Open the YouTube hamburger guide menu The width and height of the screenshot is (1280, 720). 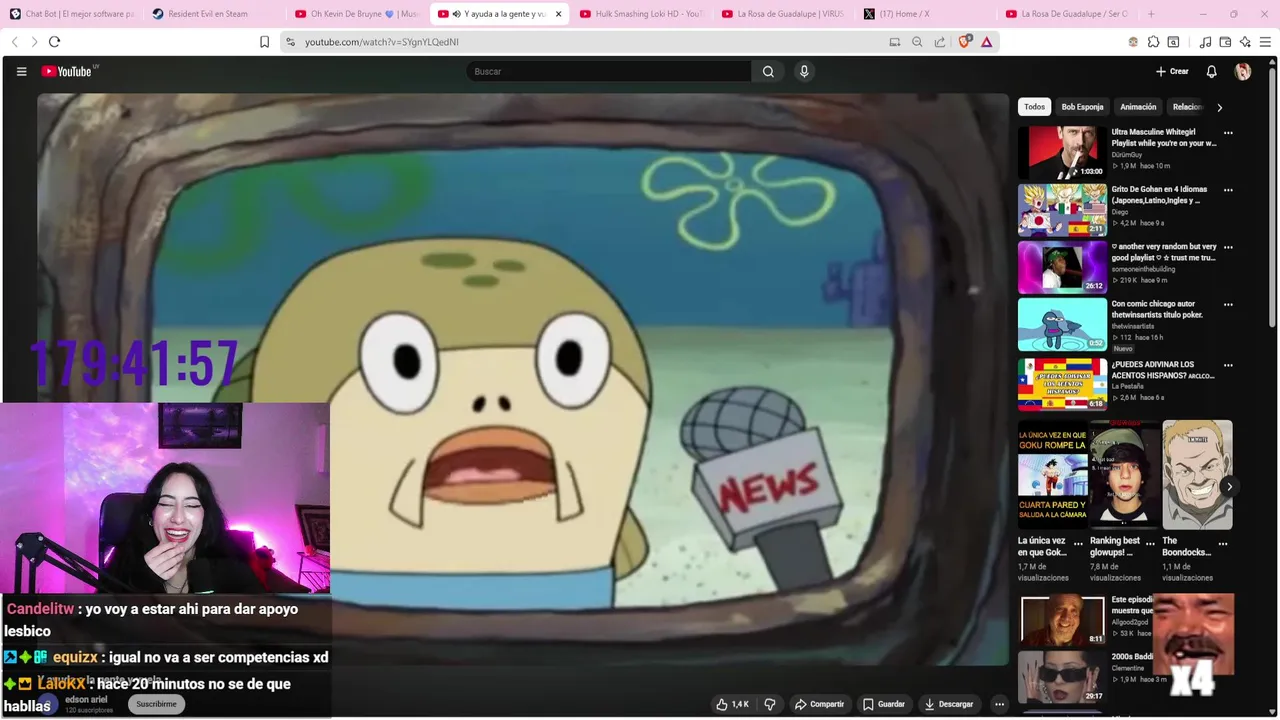click(x=21, y=71)
